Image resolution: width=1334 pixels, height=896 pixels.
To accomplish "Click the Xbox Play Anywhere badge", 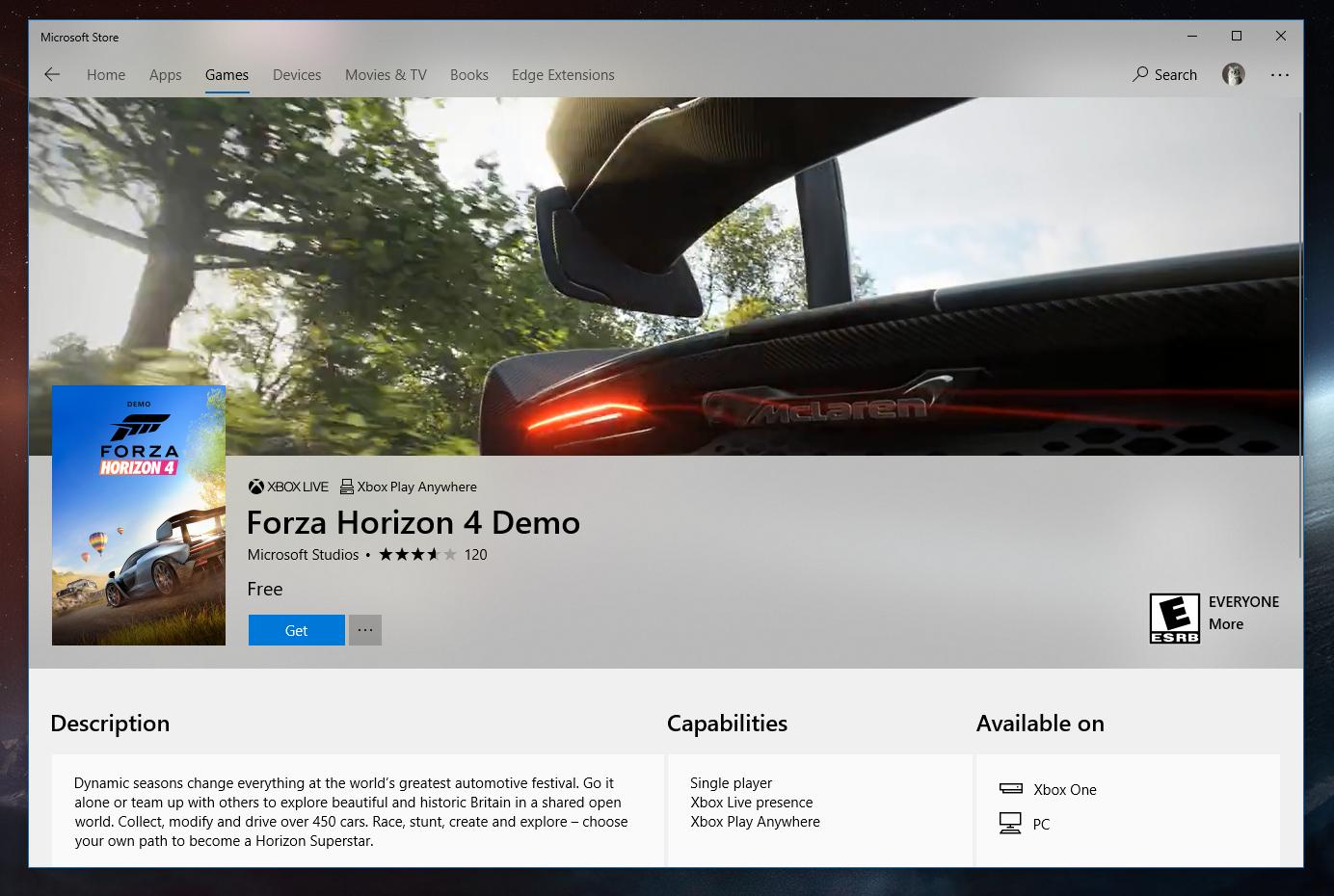I will (409, 487).
